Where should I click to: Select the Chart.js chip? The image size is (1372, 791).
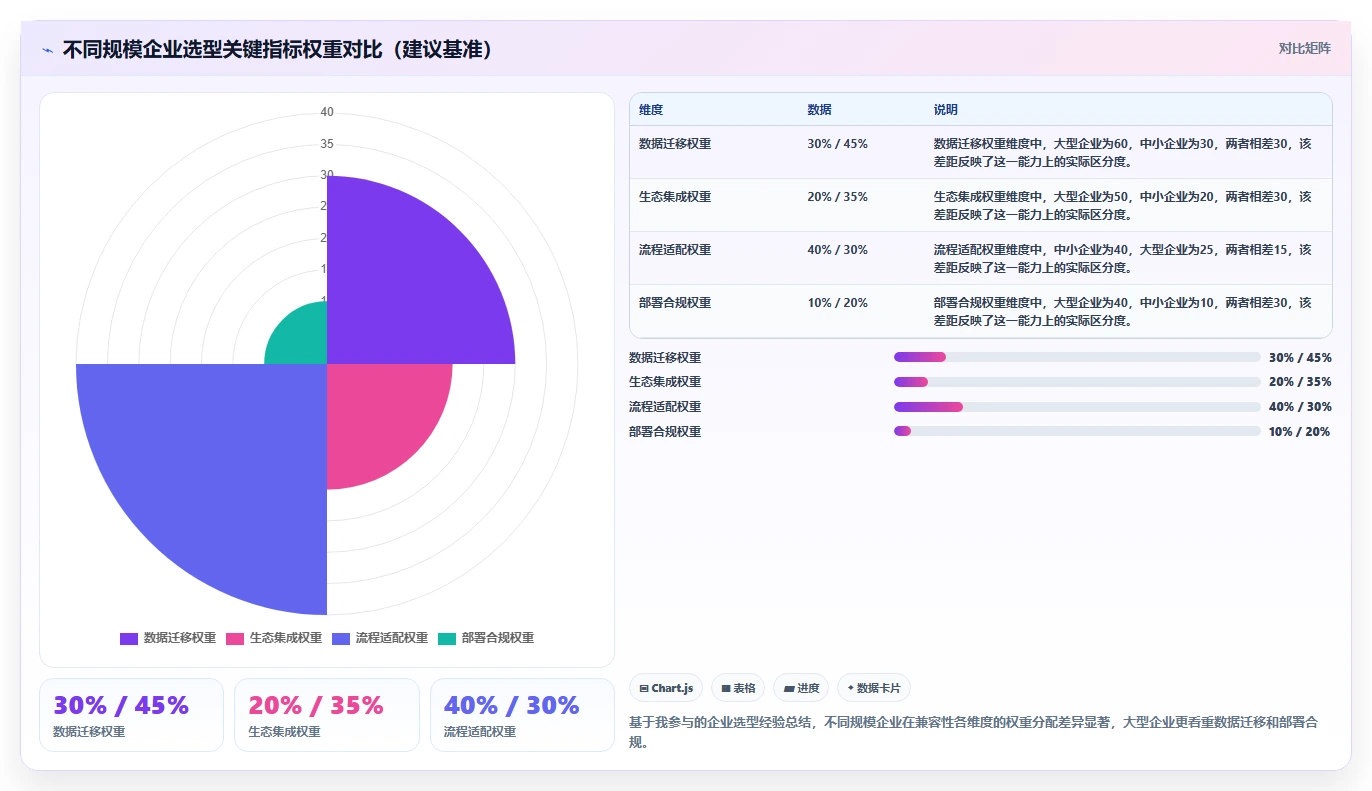[666, 688]
